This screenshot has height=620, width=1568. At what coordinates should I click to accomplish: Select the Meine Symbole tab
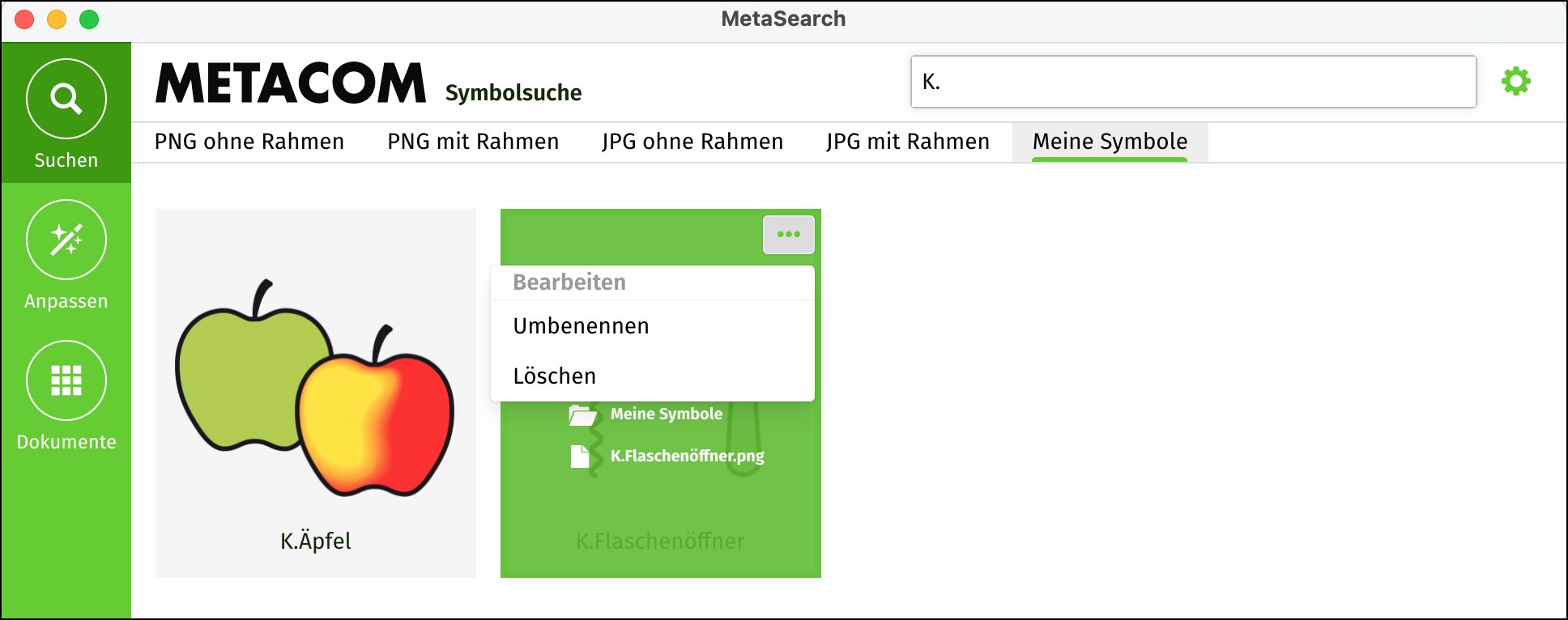click(1110, 142)
